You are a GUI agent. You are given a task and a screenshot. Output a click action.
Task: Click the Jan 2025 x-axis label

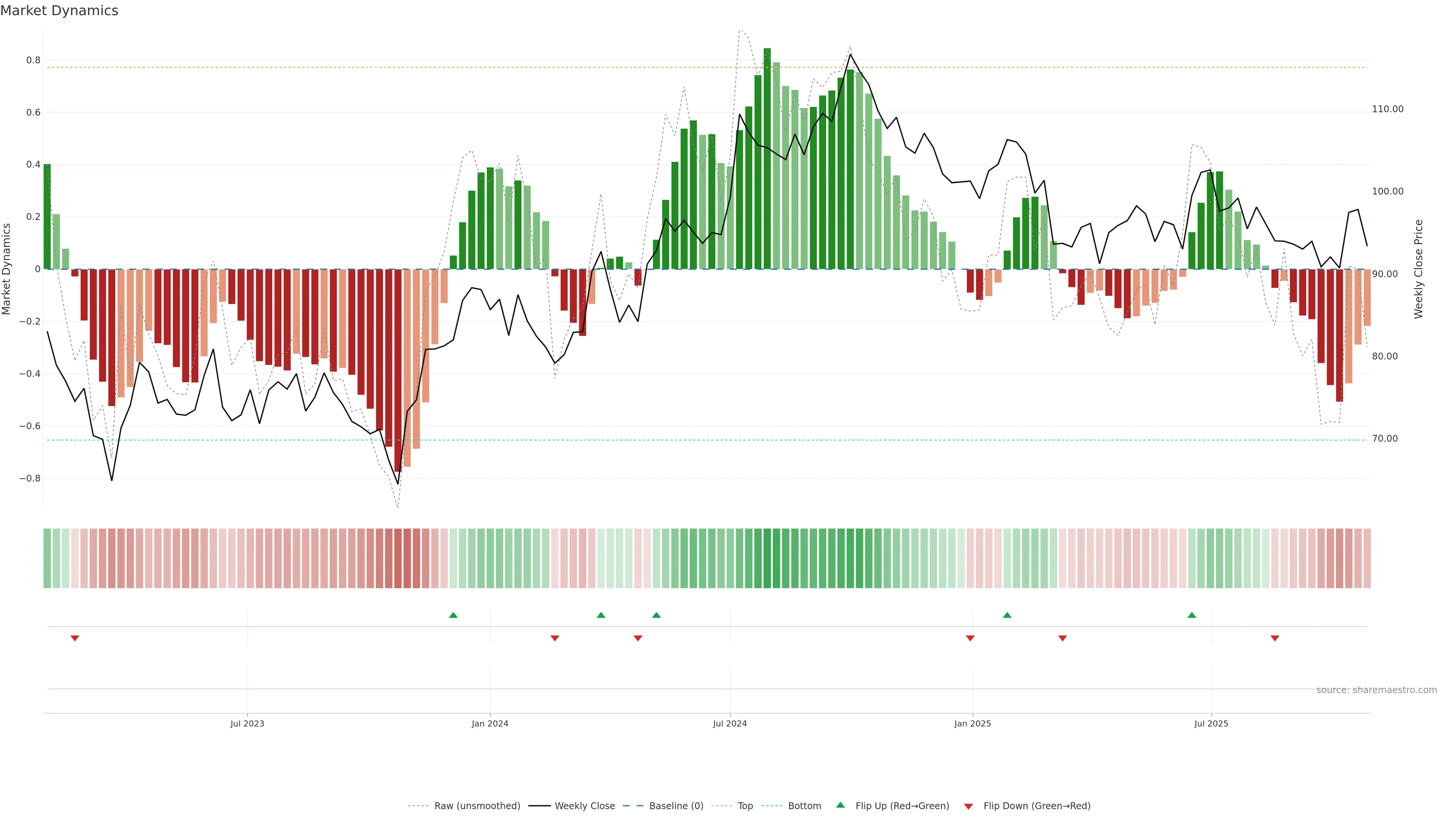coord(972,723)
